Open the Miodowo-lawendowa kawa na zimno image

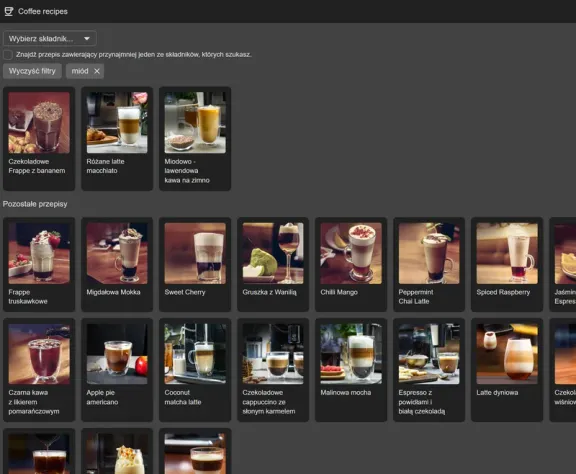pyautogui.click(x=195, y=122)
